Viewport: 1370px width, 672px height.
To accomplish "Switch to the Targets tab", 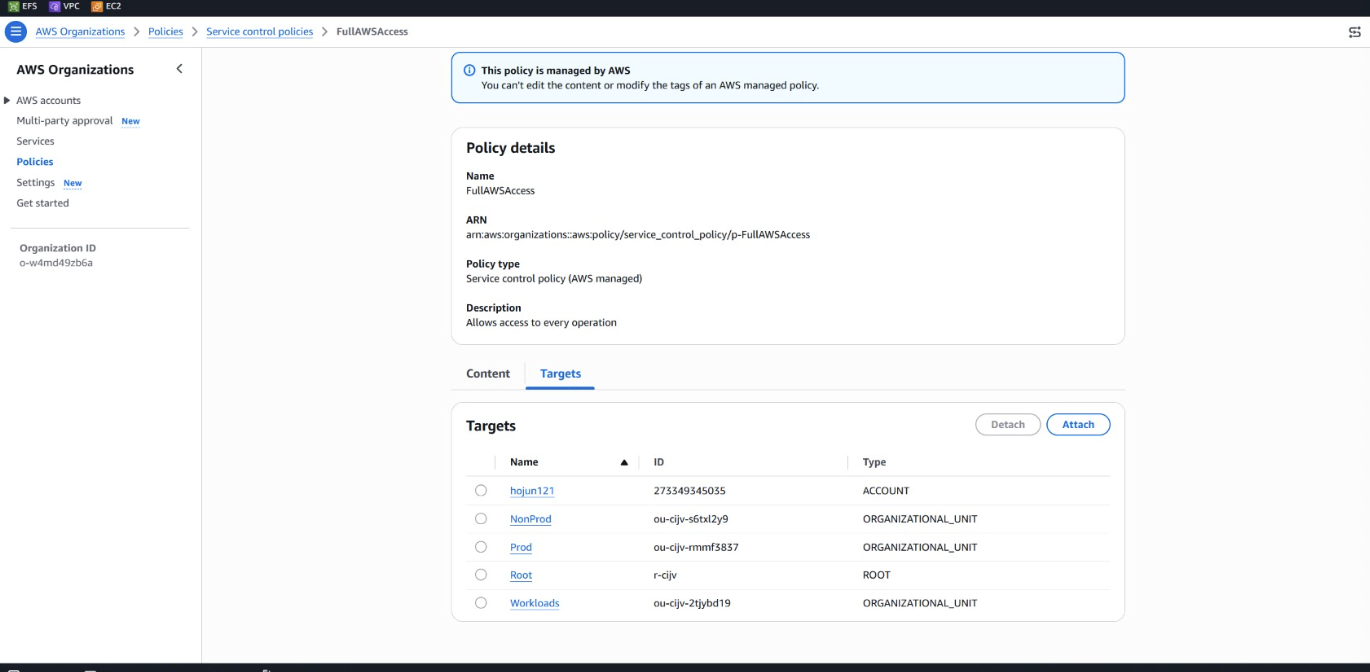I will point(560,373).
